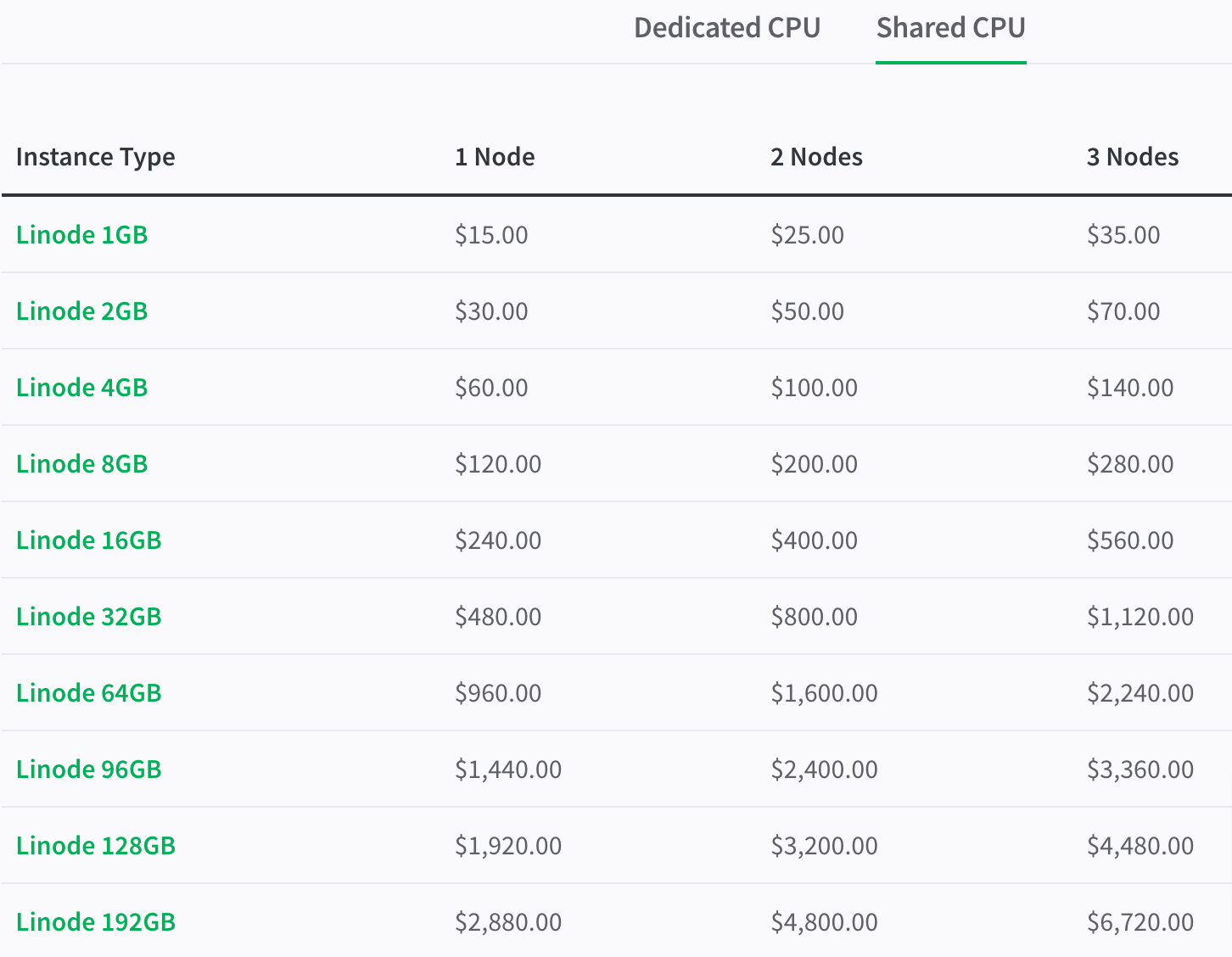
Task: Switch to the Dedicated CPU tab
Action: 727,28
